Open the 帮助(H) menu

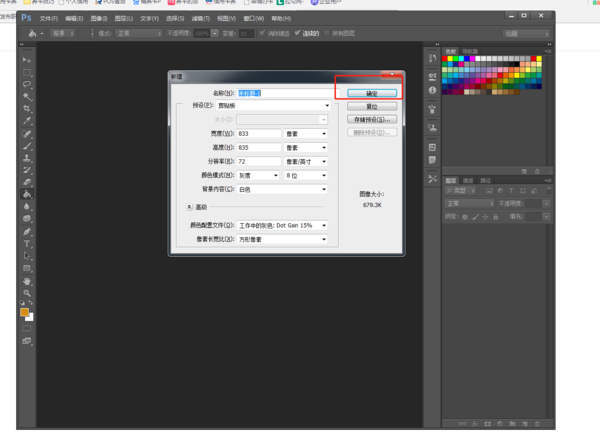pyautogui.click(x=281, y=18)
